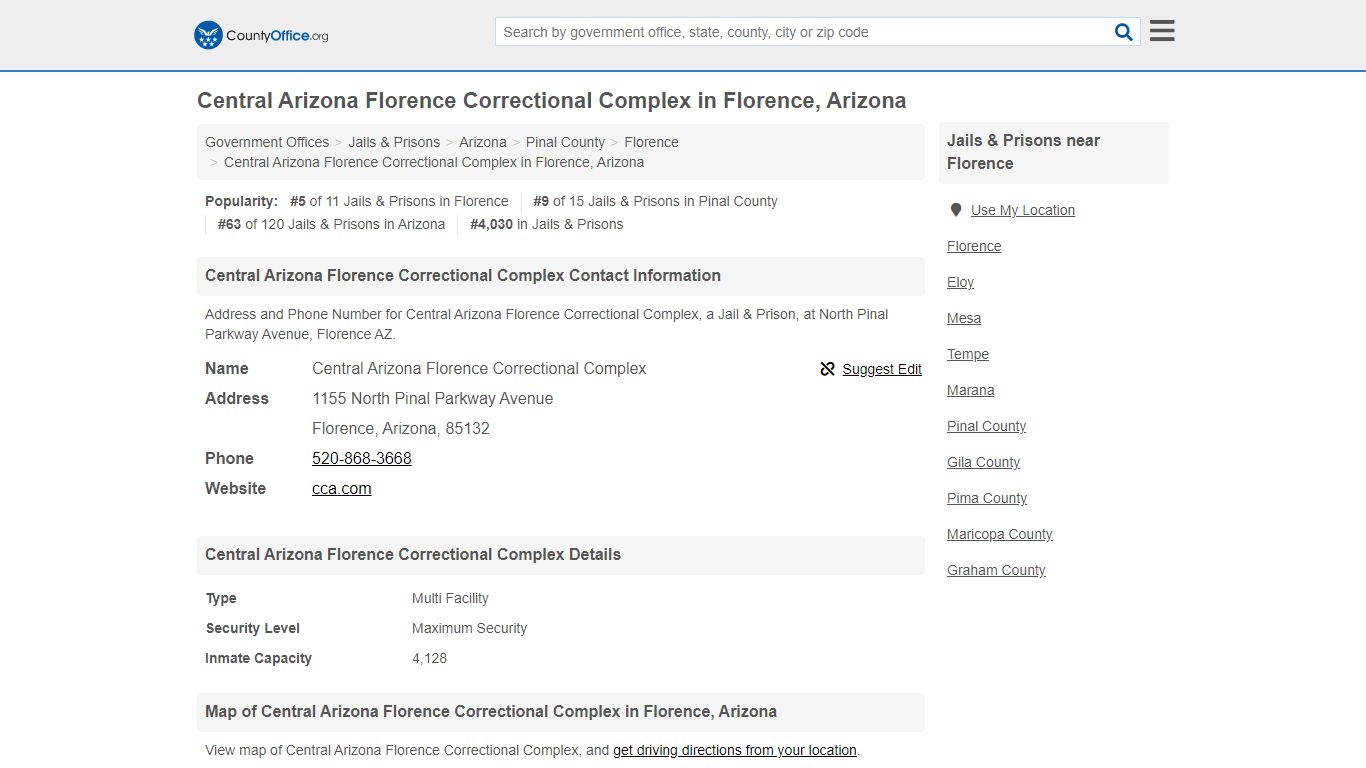Go to Pinal County breadcrumb link
The height and width of the screenshot is (768, 1366).
point(565,142)
